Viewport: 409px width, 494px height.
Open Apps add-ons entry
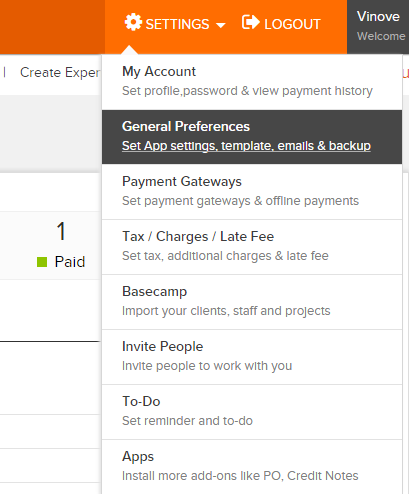[x=252, y=467]
